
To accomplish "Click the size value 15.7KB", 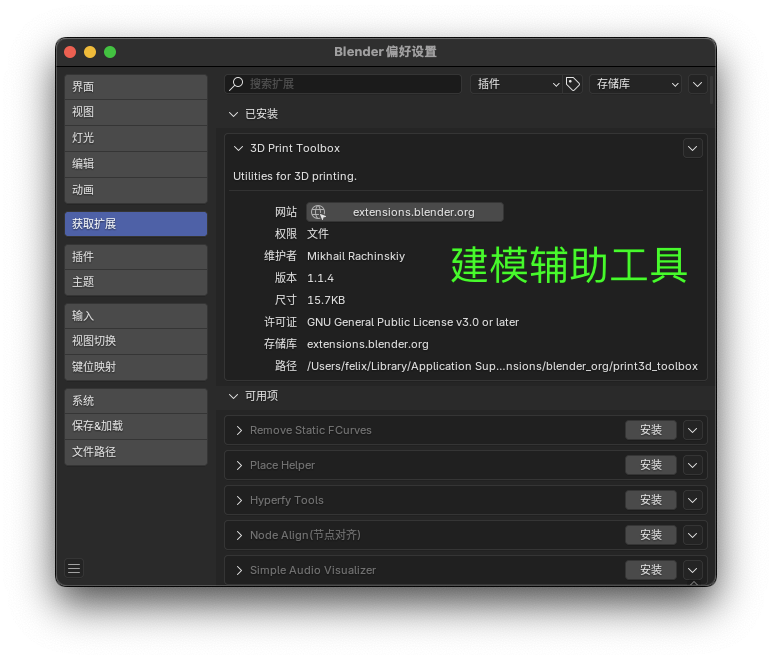I will [326, 300].
